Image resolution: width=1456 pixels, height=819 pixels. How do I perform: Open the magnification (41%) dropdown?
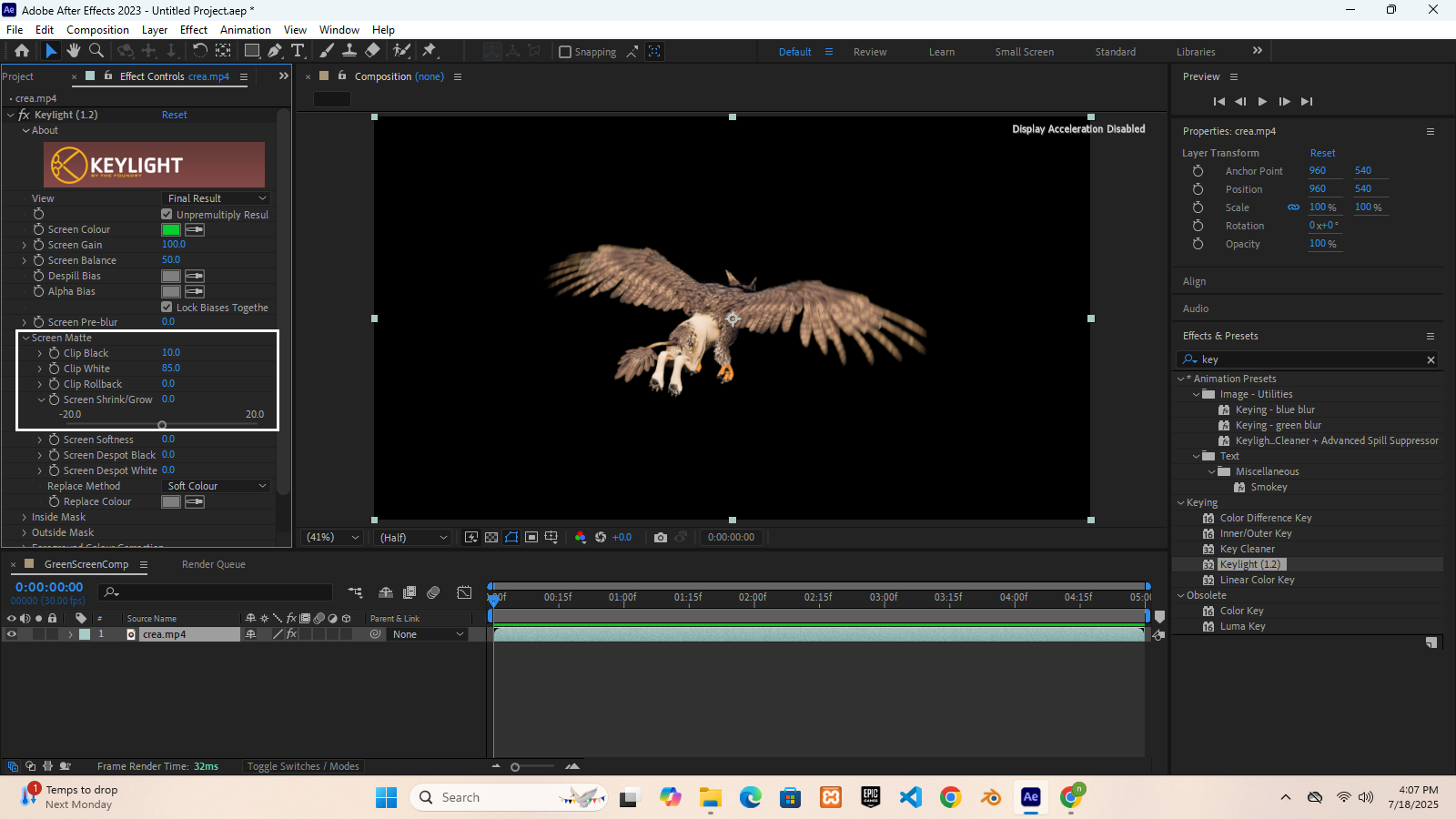tap(332, 538)
